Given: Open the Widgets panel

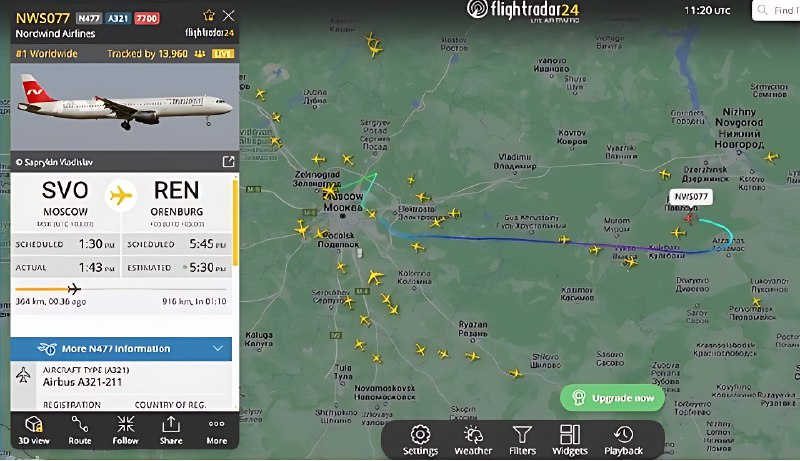Looking at the screenshot, I should click(570, 440).
